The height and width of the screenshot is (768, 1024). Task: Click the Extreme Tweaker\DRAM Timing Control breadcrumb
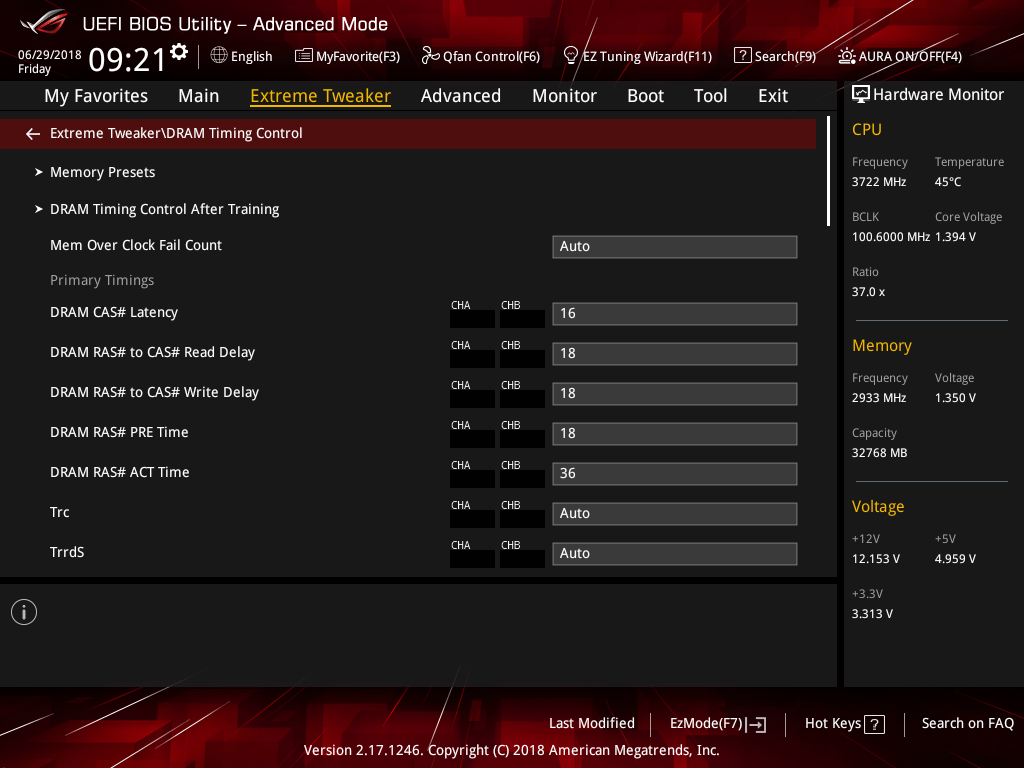coord(176,134)
